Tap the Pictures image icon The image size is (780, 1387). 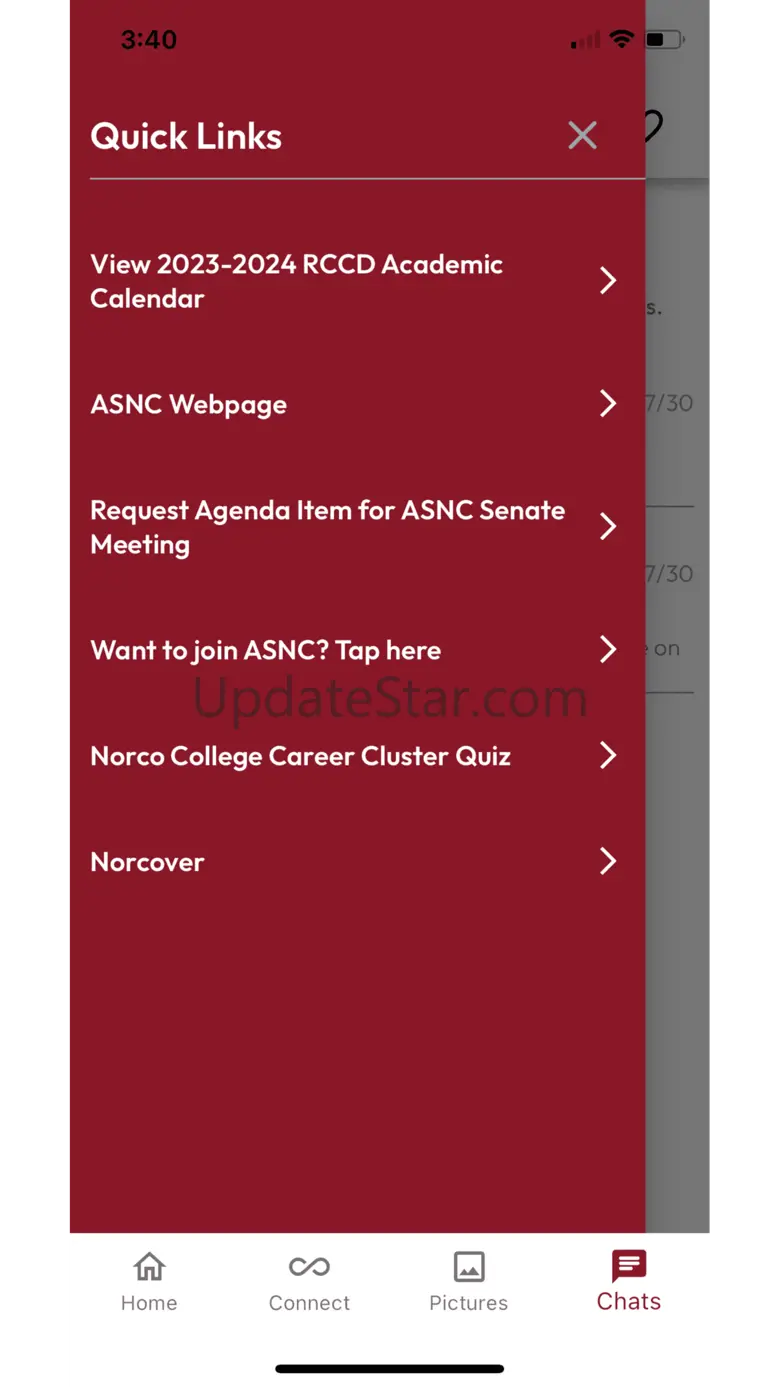(468, 1266)
